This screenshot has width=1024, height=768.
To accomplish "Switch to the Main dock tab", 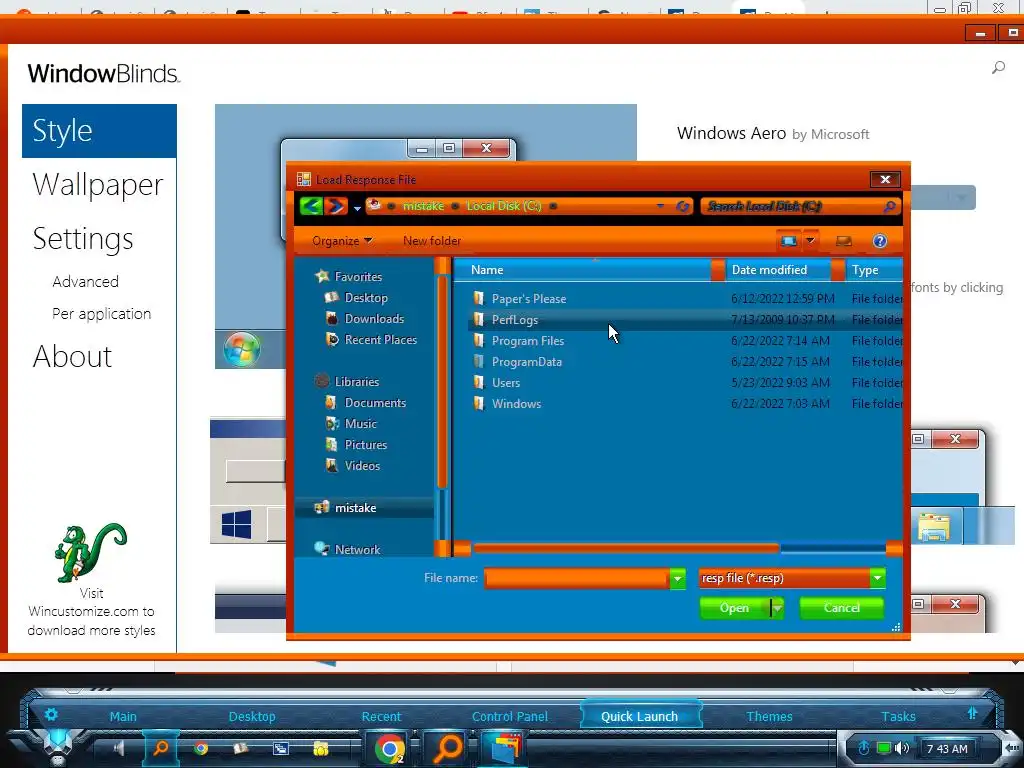I will pyautogui.click(x=123, y=716).
